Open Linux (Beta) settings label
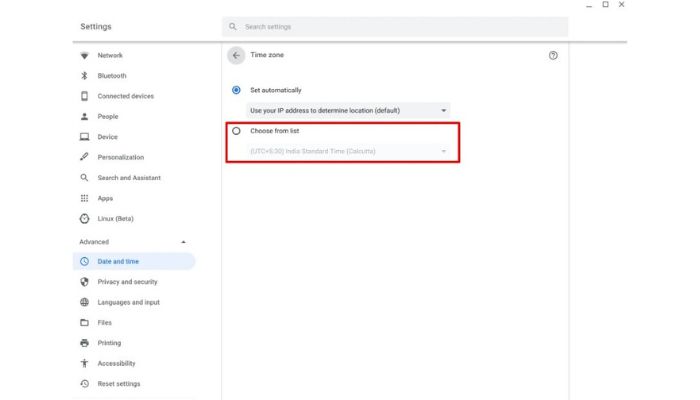Viewport: 700px width, 400px height. point(115,219)
